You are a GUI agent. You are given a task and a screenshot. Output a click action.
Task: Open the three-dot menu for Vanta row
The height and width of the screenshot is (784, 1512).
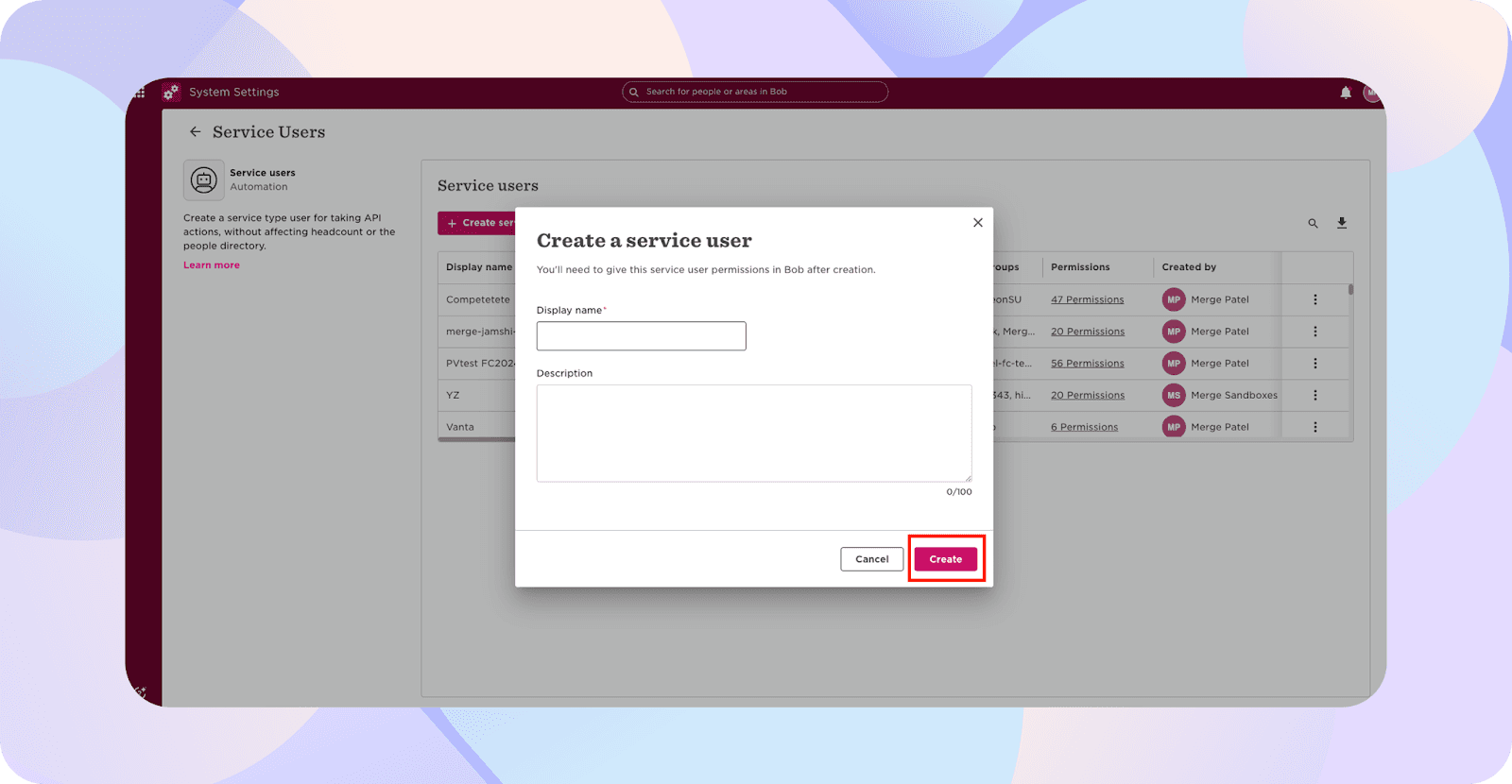point(1314,427)
